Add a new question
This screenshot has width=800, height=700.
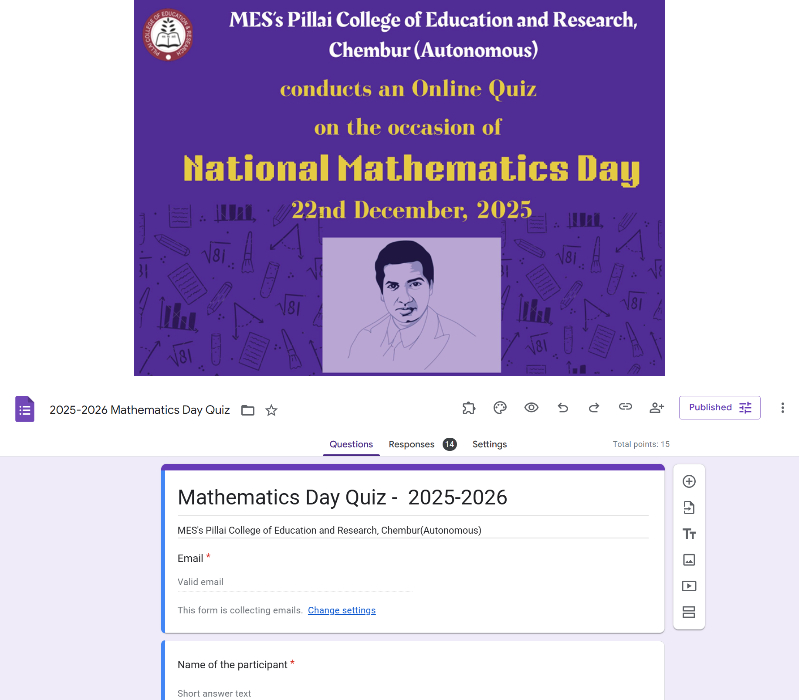pyautogui.click(x=689, y=481)
